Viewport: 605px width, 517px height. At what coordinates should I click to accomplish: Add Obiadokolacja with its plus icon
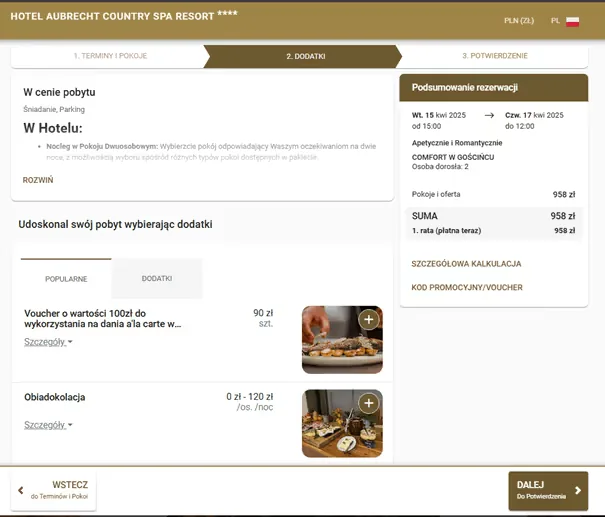pos(369,403)
